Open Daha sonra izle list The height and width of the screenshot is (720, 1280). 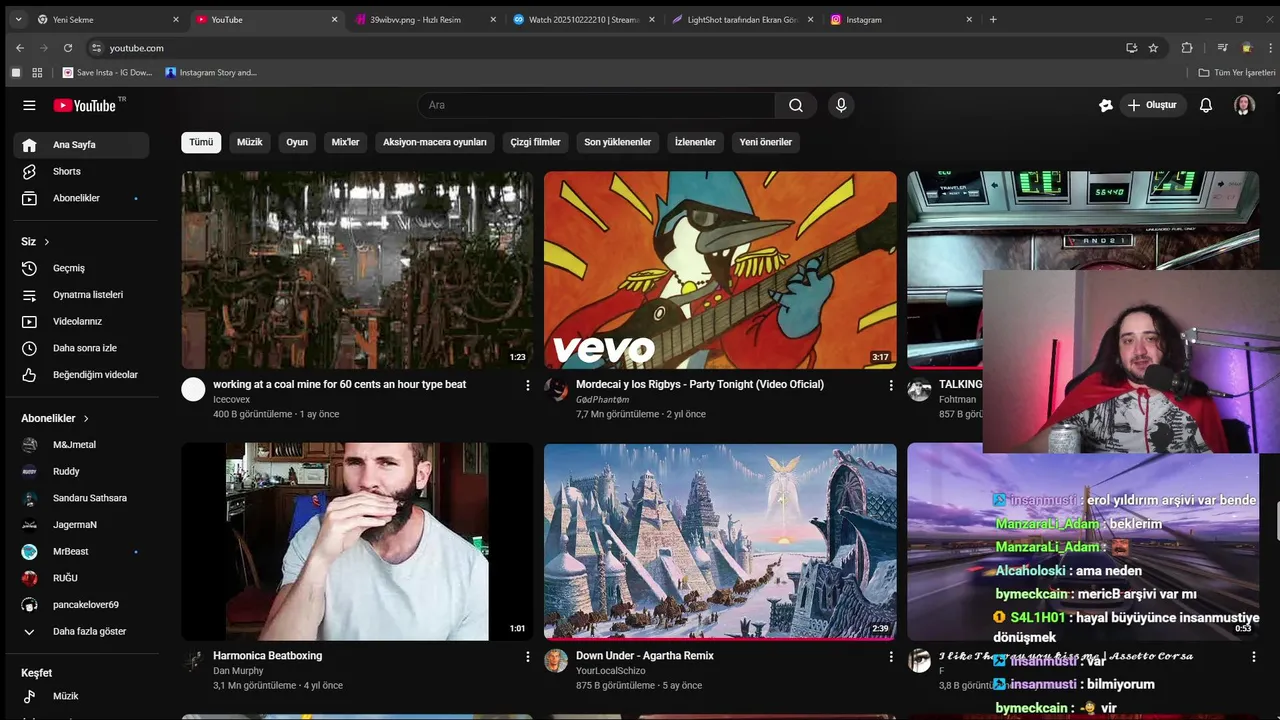click(81, 348)
